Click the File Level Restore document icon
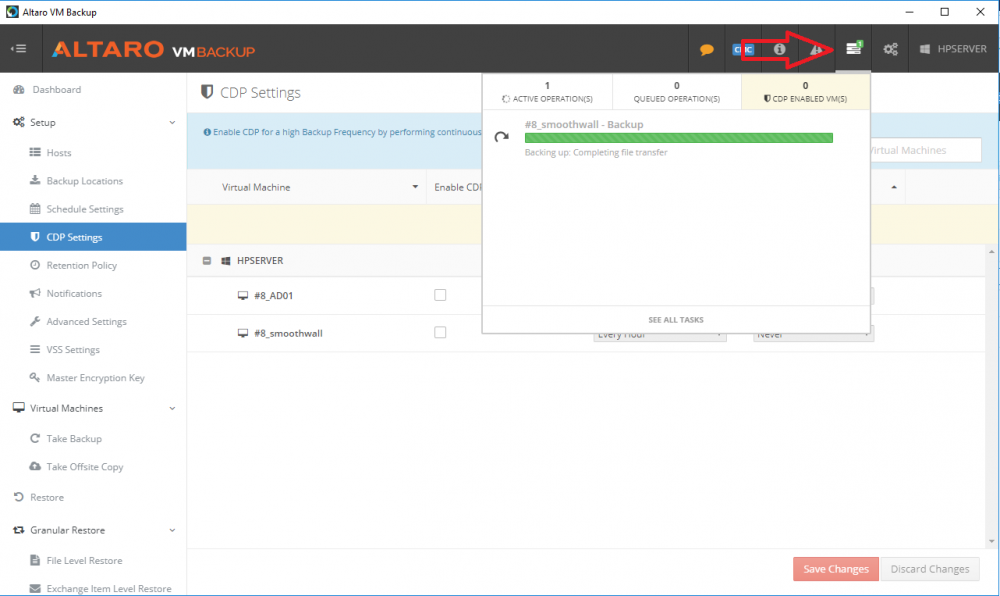1000x596 pixels. (x=35, y=560)
